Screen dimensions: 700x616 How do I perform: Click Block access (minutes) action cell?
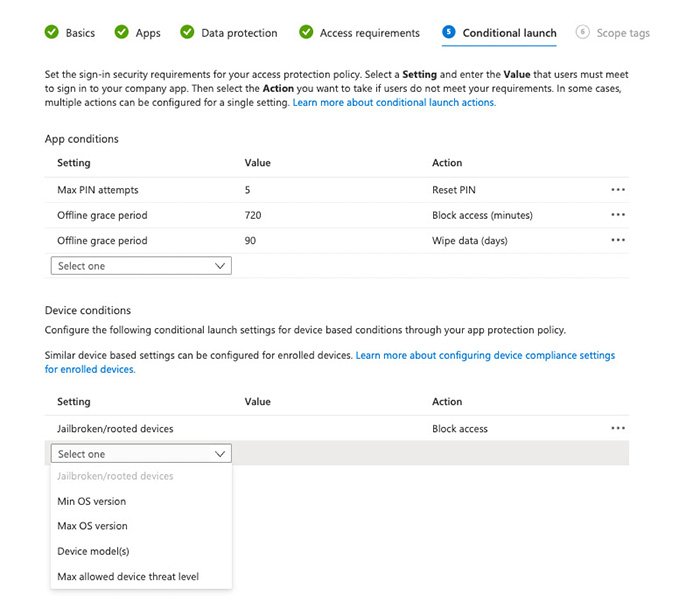[482, 215]
